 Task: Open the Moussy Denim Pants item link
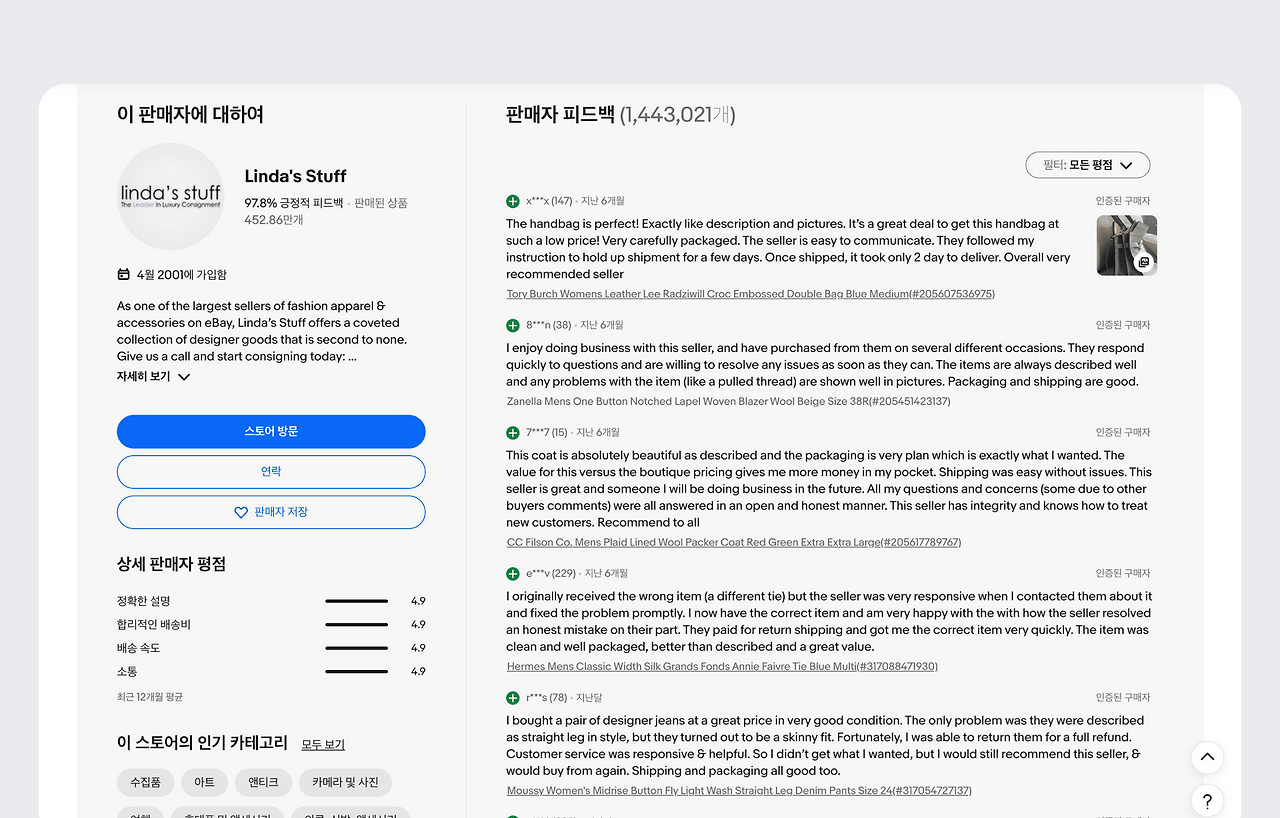(739, 790)
